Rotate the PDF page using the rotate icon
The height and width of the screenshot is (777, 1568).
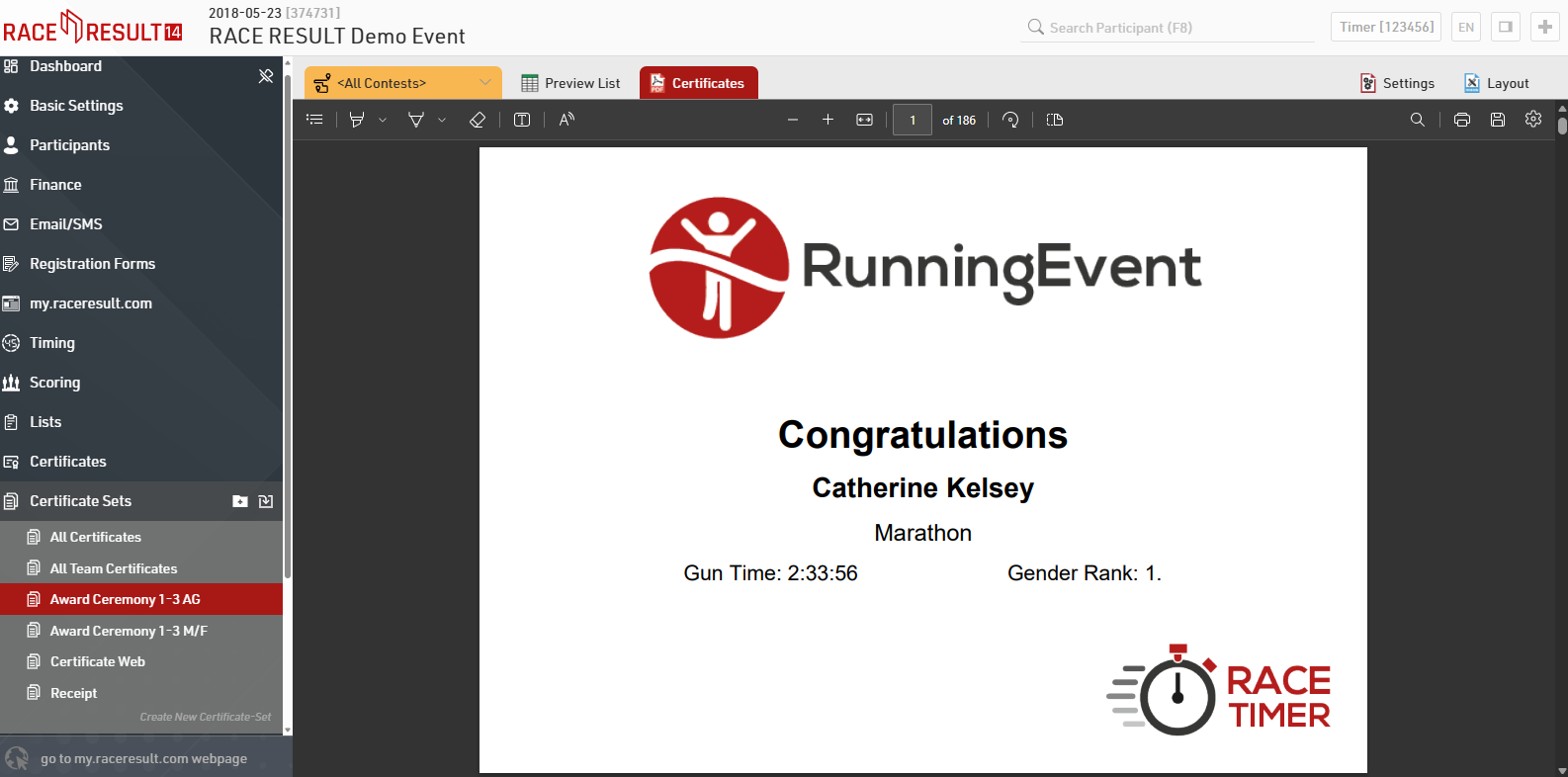pos(1010,120)
